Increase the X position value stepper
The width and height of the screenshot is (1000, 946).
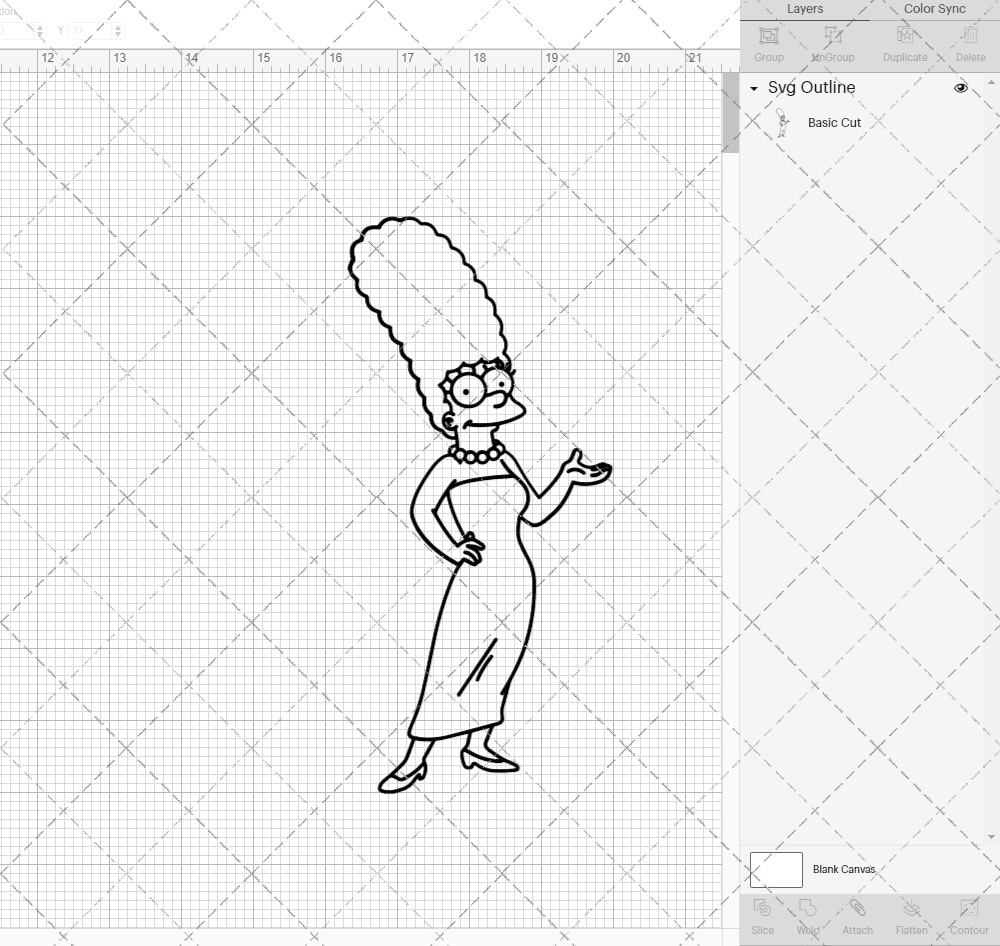40,26
